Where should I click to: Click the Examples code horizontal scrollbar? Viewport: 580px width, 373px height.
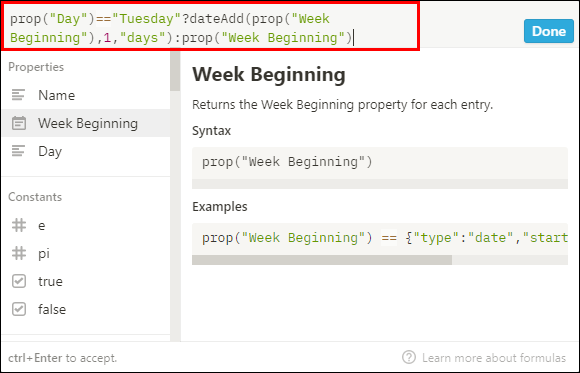322,260
